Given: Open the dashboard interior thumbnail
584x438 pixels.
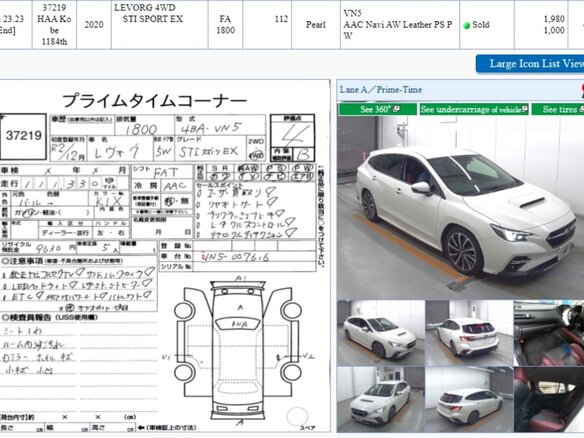Looking at the screenshot, I should 549,333.
